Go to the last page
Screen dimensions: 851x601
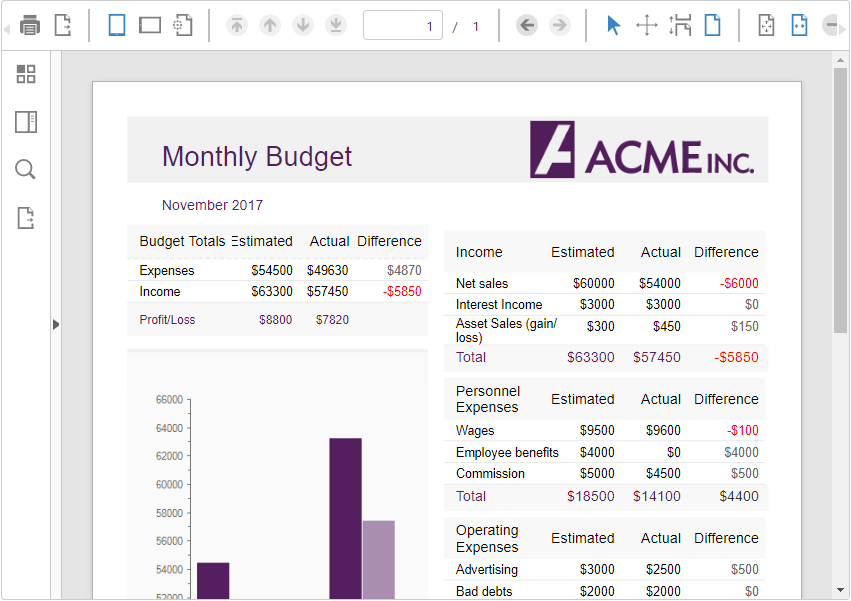pyautogui.click(x=336, y=26)
